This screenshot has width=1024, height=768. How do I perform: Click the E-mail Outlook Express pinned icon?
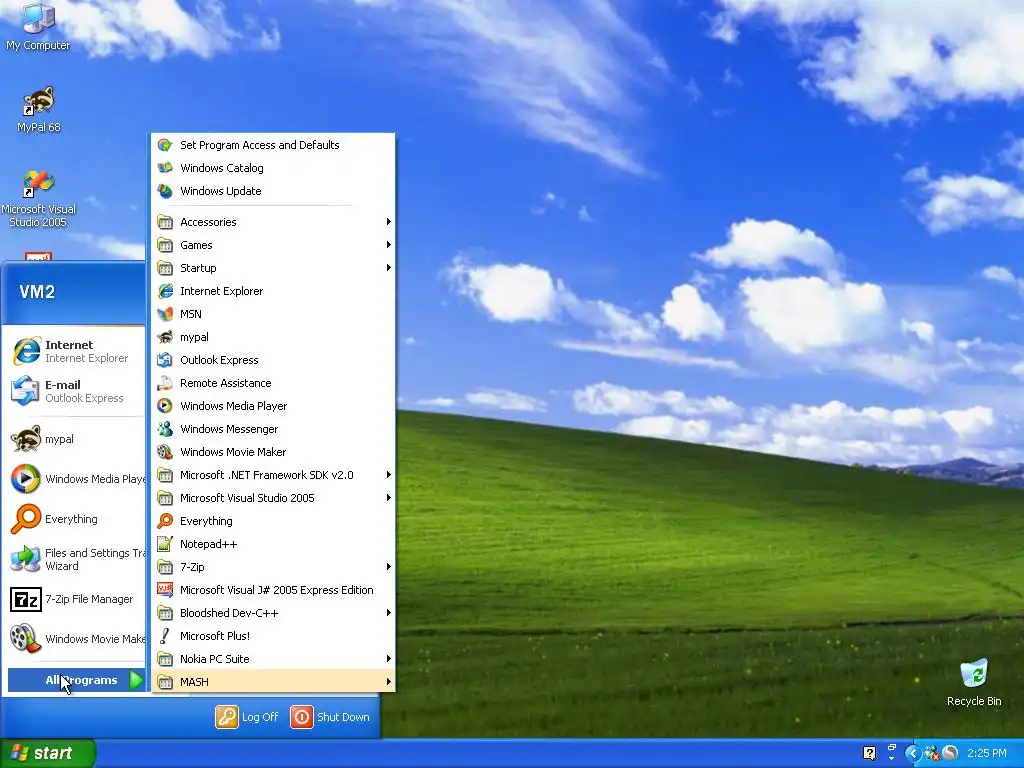pos(25,391)
